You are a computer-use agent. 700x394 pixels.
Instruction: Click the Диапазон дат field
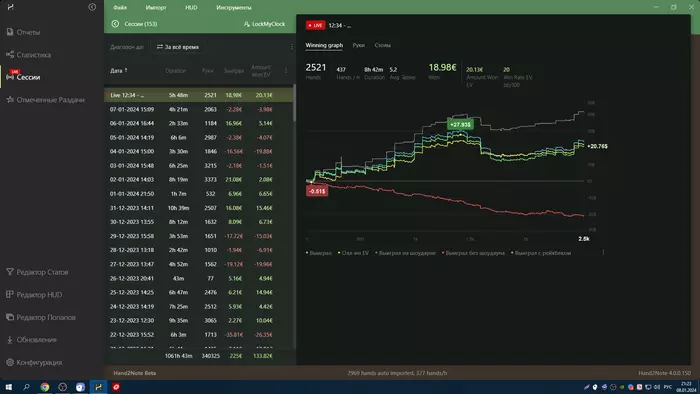[x=127, y=47]
